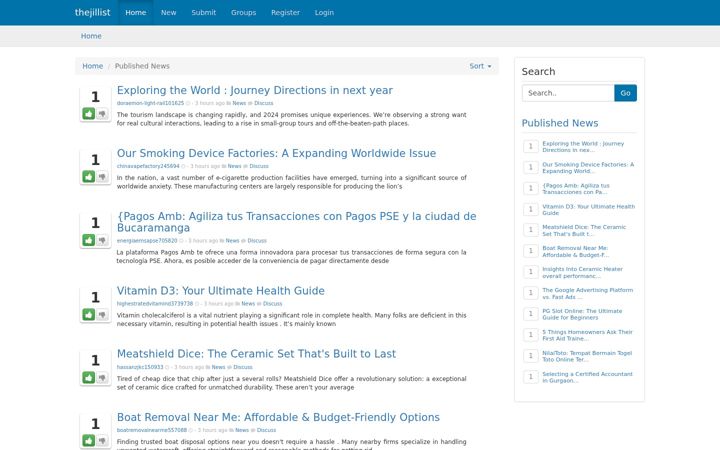Viewport: 720px width, 450px height.
Task: Click Home in the Published News breadcrumb
Action: tap(92, 66)
